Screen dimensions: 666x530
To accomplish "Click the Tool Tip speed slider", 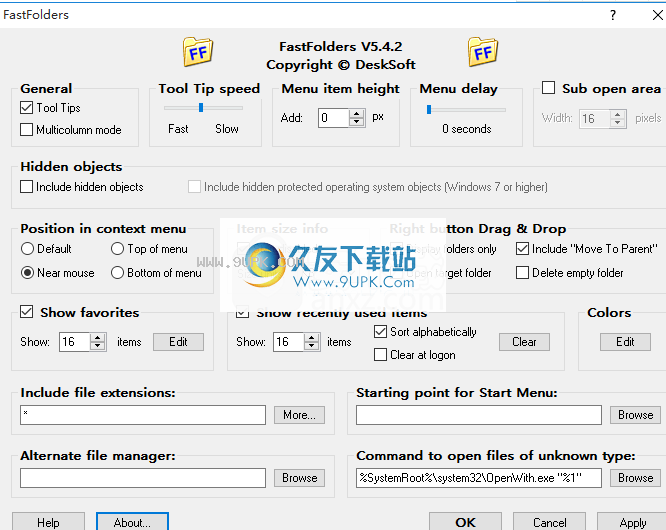I will pos(203,108).
